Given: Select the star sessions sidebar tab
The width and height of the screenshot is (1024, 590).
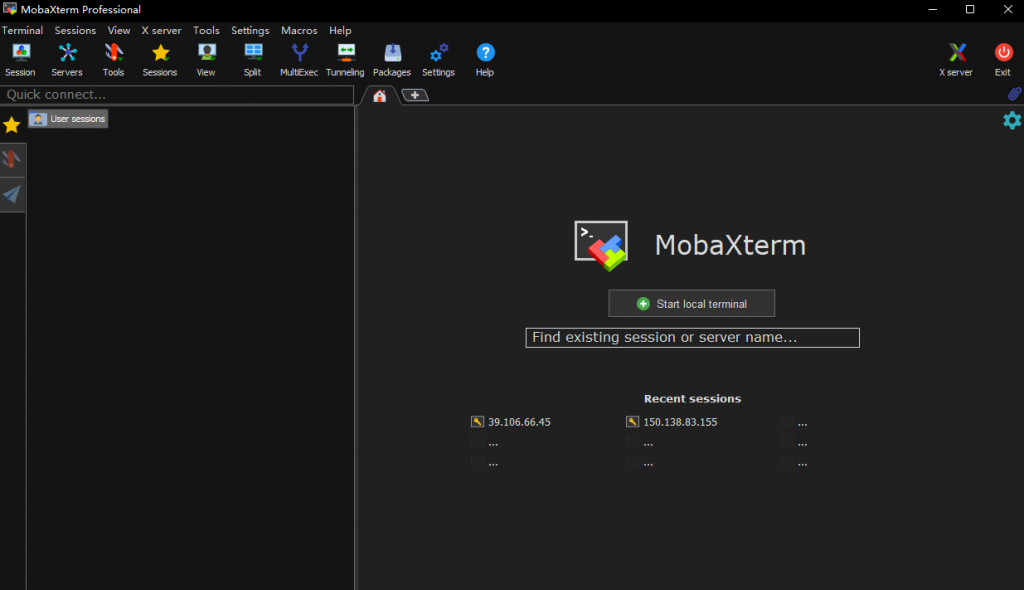Looking at the screenshot, I should point(12,125).
